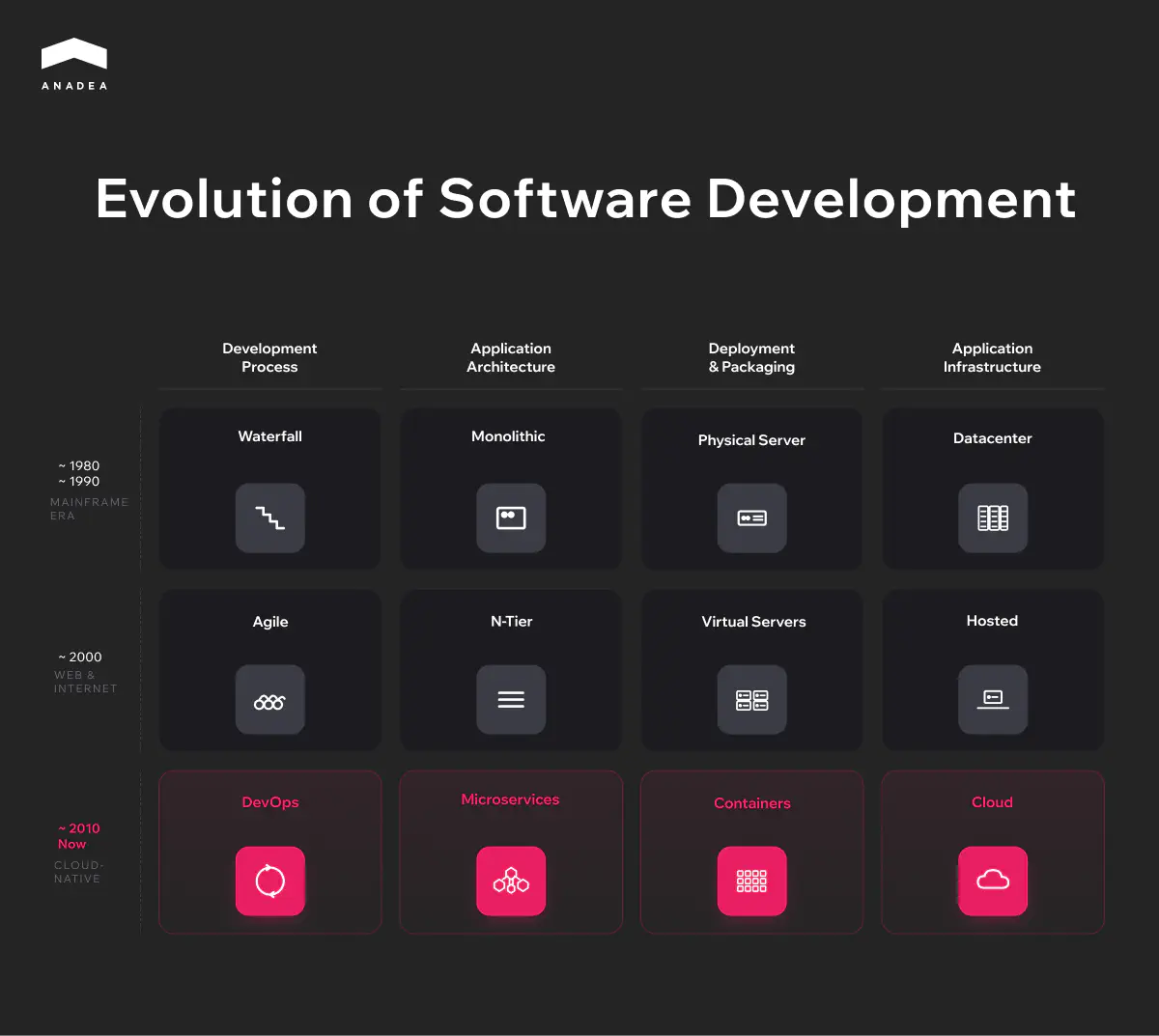Click the Deployment & Packaging header

752,357
